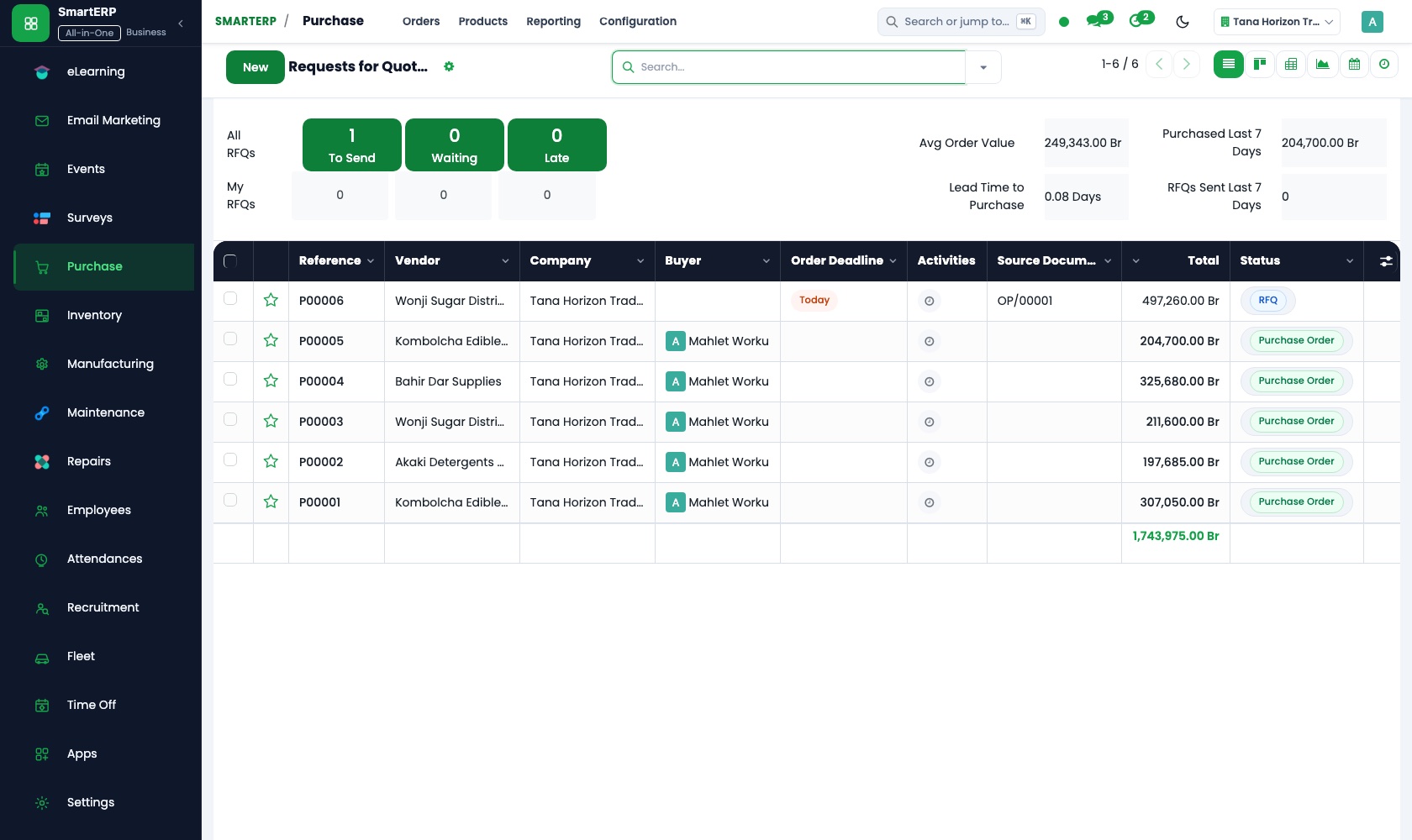Open the Products menu

(482, 21)
